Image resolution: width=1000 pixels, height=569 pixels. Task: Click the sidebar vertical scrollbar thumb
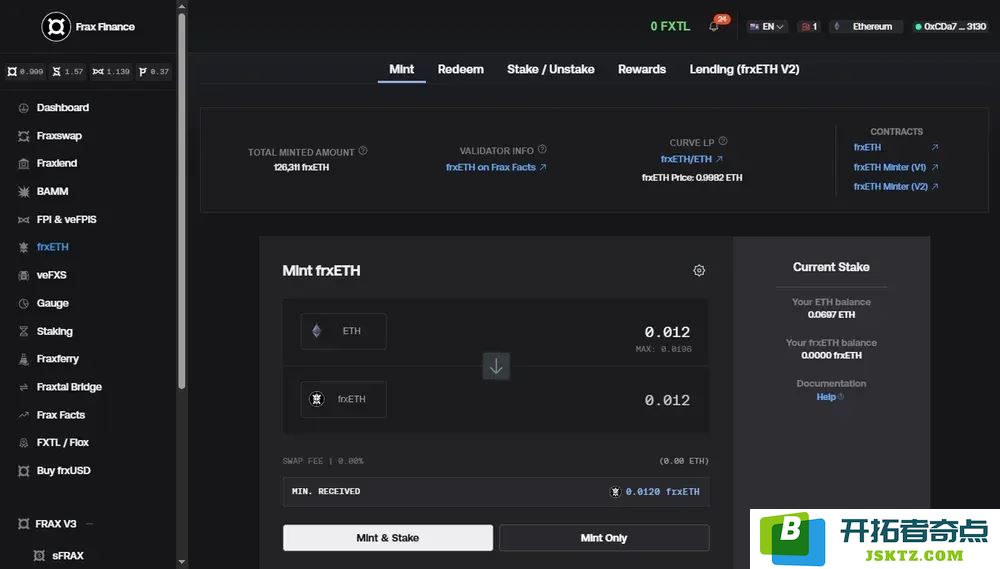tap(182, 201)
